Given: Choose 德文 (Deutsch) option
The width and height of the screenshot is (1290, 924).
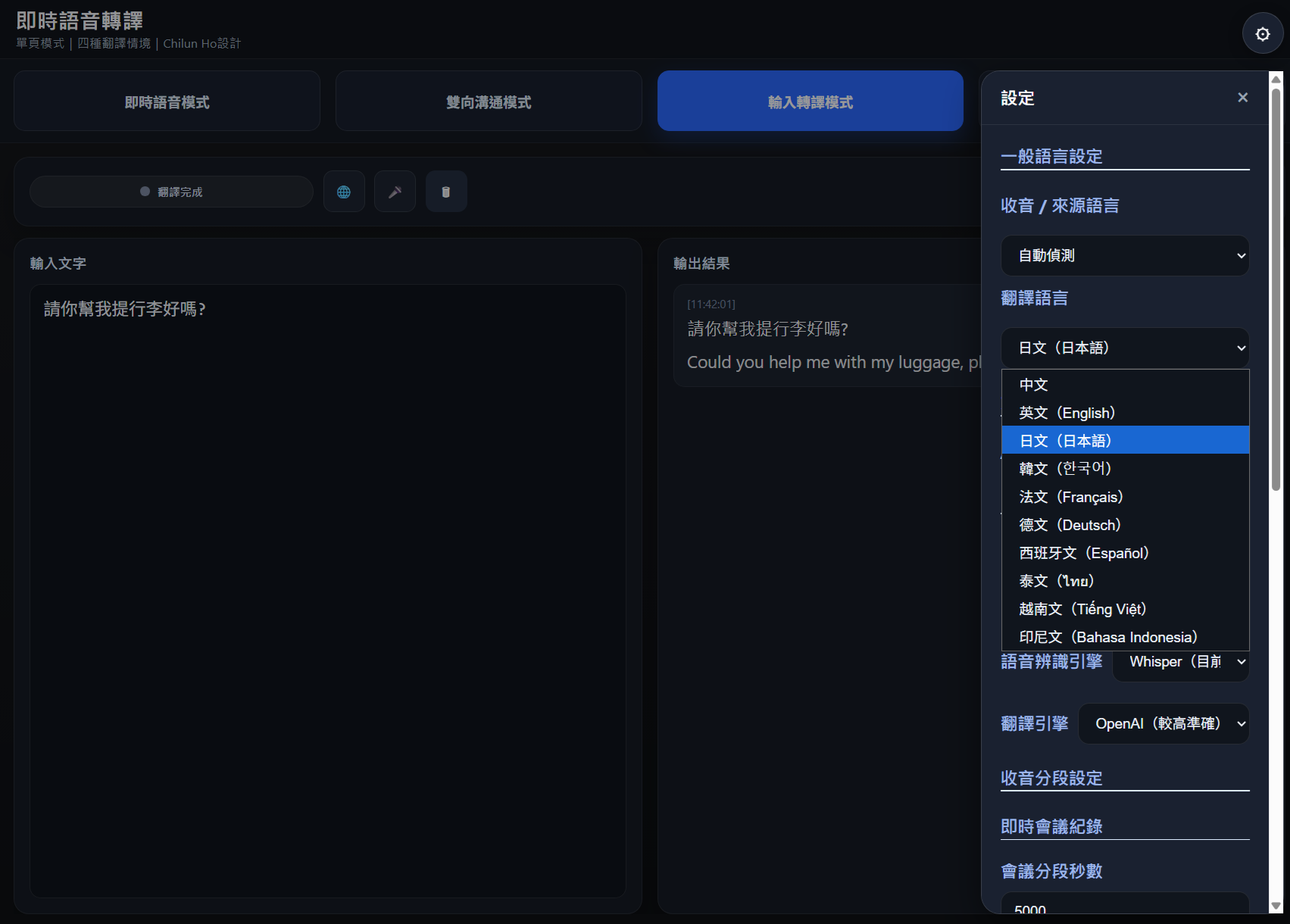Looking at the screenshot, I should pyautogui.click(x=1125, y=525).
